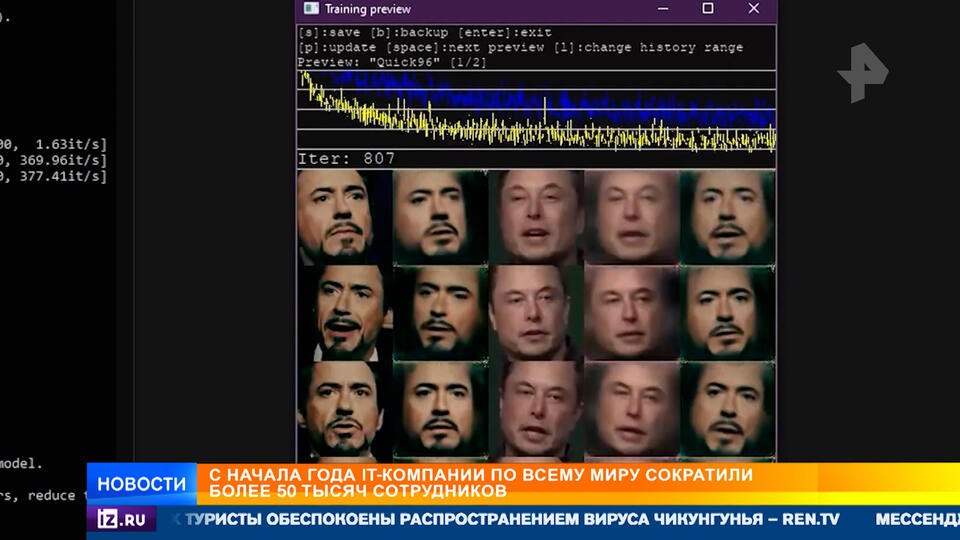Maximize the Training preview window
This screenshot has height=540, width=960.
(708, 9)
